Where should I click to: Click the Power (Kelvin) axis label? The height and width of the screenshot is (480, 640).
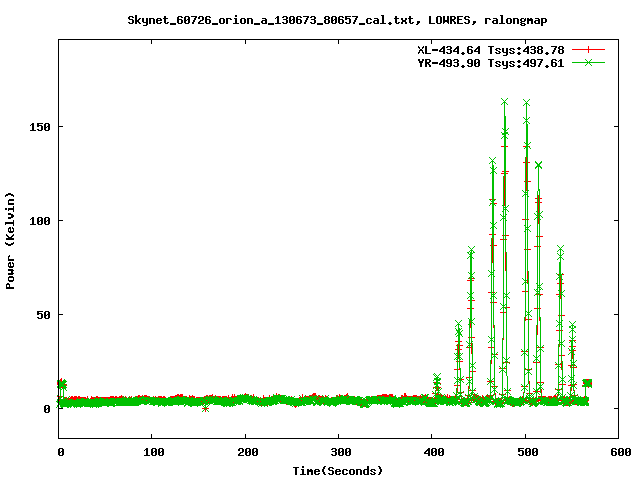[x=10, y=241]
